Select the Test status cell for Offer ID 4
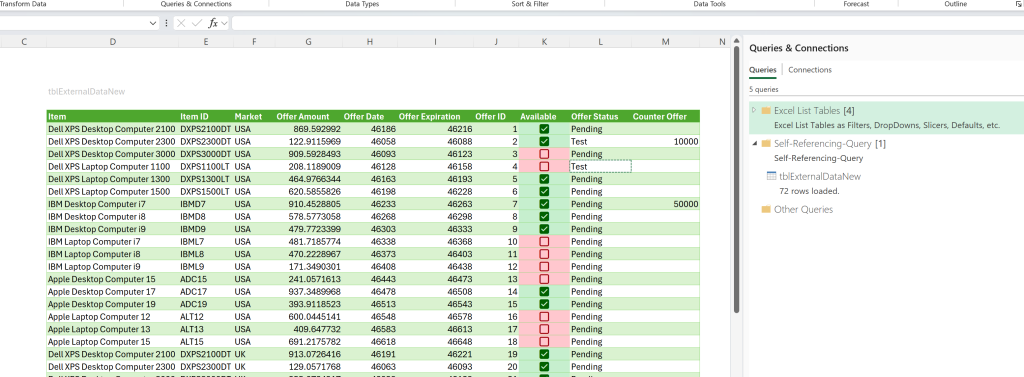The image size is (1024, 377). click(600, 167)
